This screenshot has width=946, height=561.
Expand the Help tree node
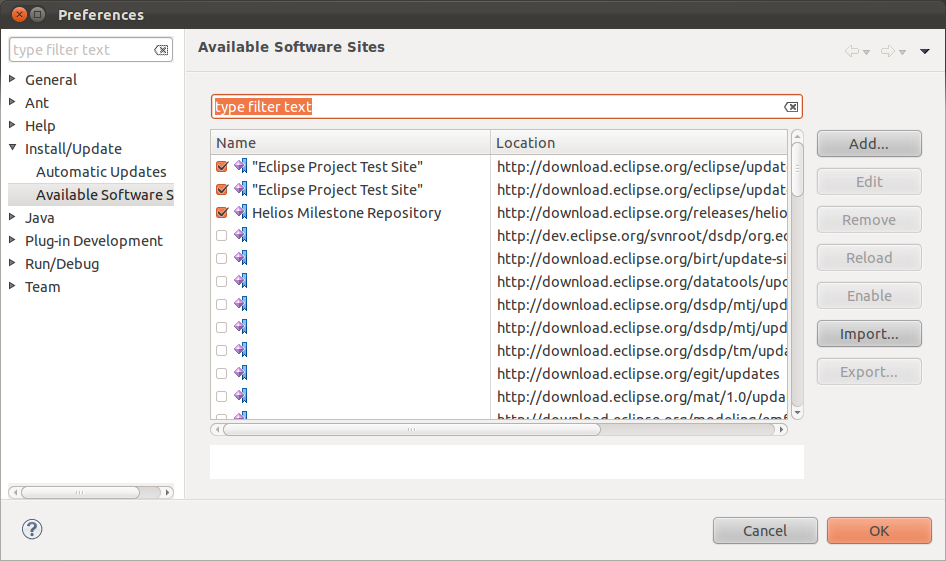[x=12, y=125]
